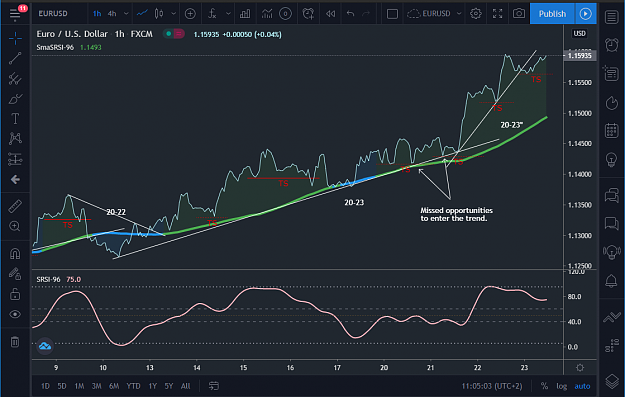
Task: Open the financials bar chart button
Action: (x=245, y=14)
